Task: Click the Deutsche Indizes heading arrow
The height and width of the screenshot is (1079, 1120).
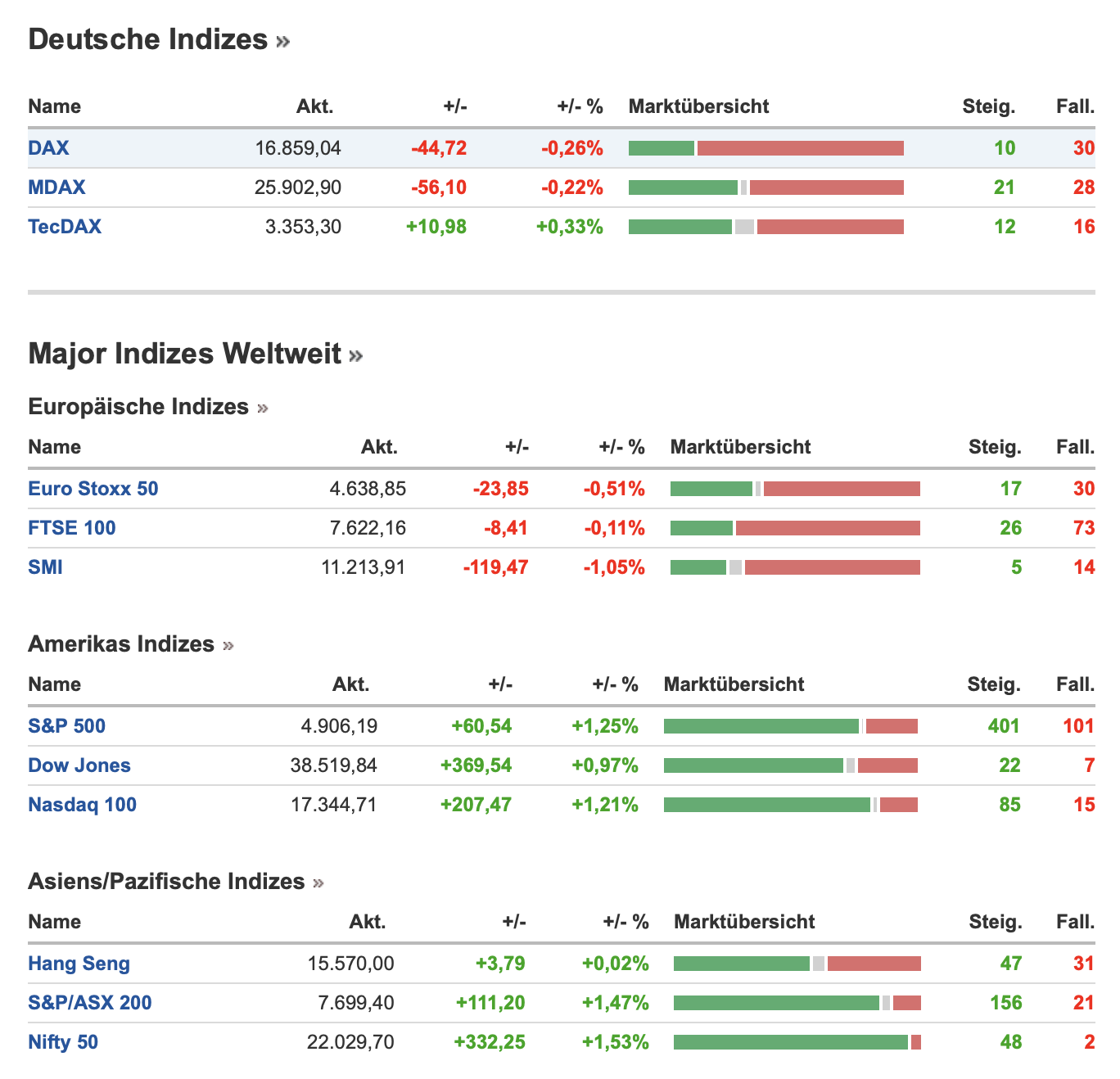Action: click(283, 42)
